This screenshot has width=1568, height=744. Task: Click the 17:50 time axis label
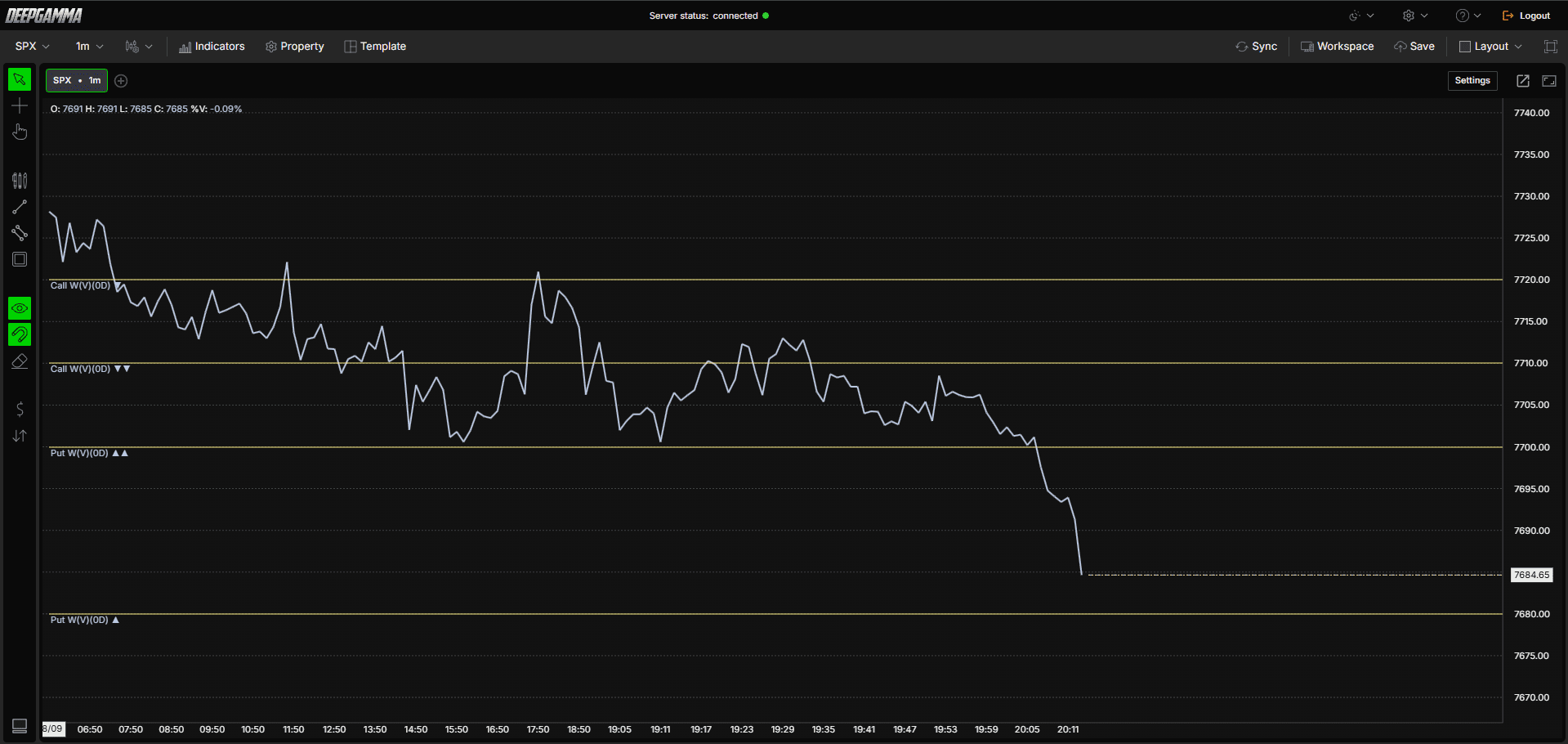538,729
